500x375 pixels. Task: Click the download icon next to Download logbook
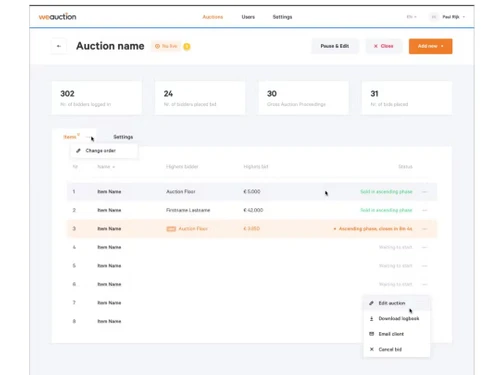click(x=371, y=319)
